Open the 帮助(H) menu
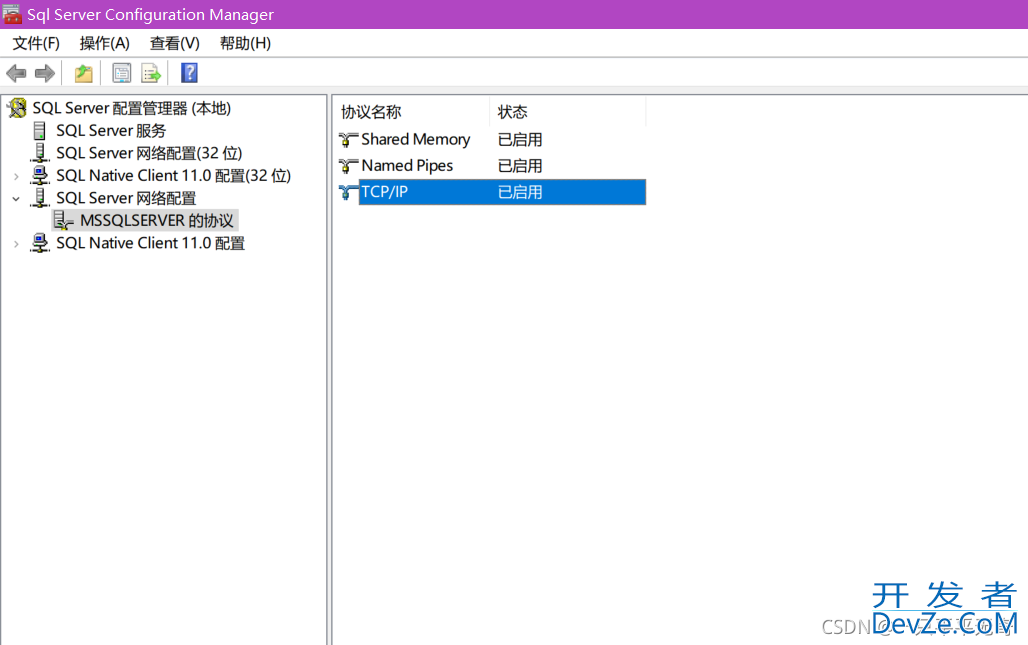 [x=245, y=43]
